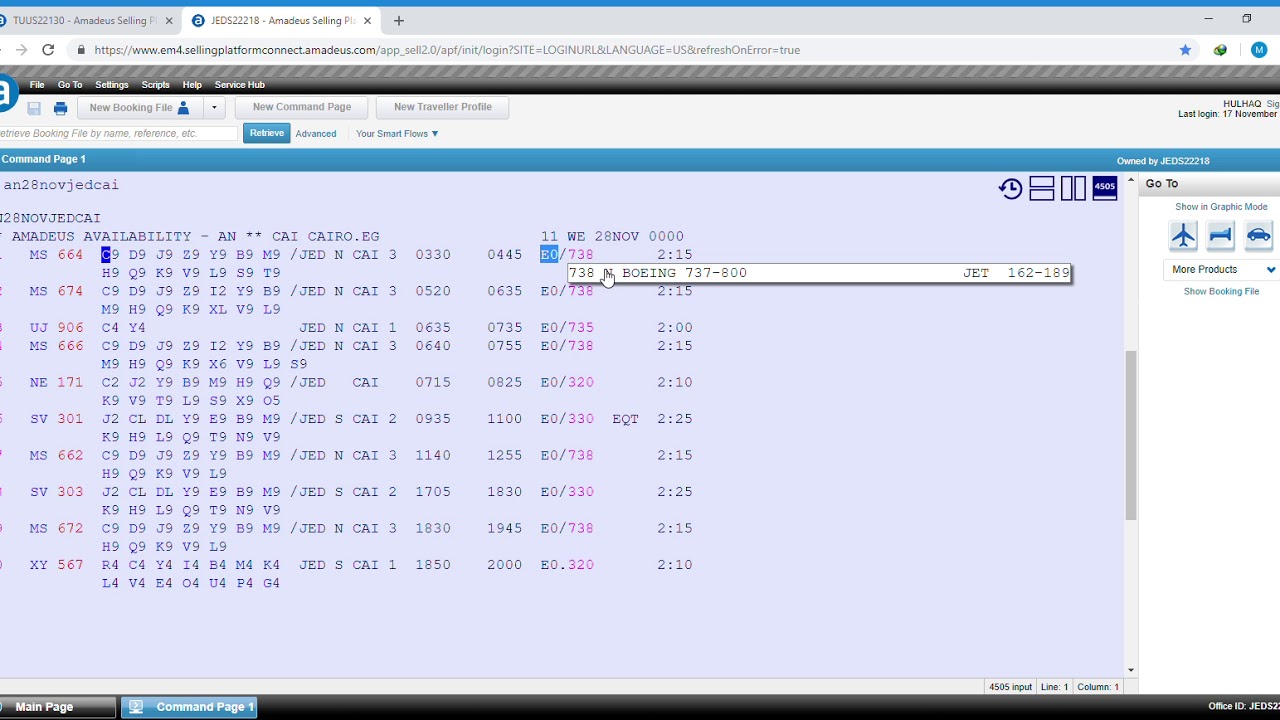
Task: Click the Retrieve button
Action: tap(266, 133)
